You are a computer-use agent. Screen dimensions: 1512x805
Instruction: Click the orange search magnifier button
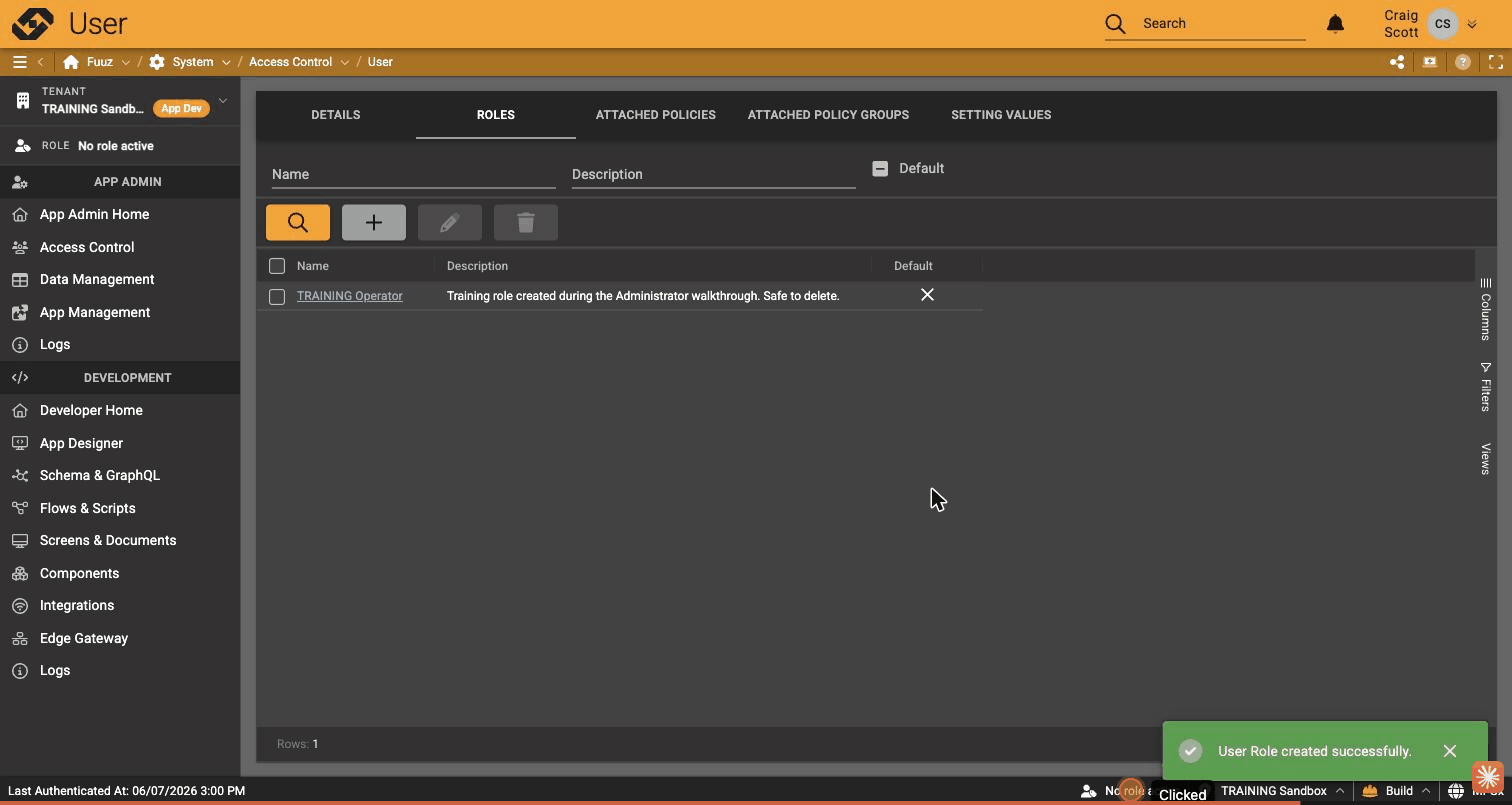coord(298,222)
